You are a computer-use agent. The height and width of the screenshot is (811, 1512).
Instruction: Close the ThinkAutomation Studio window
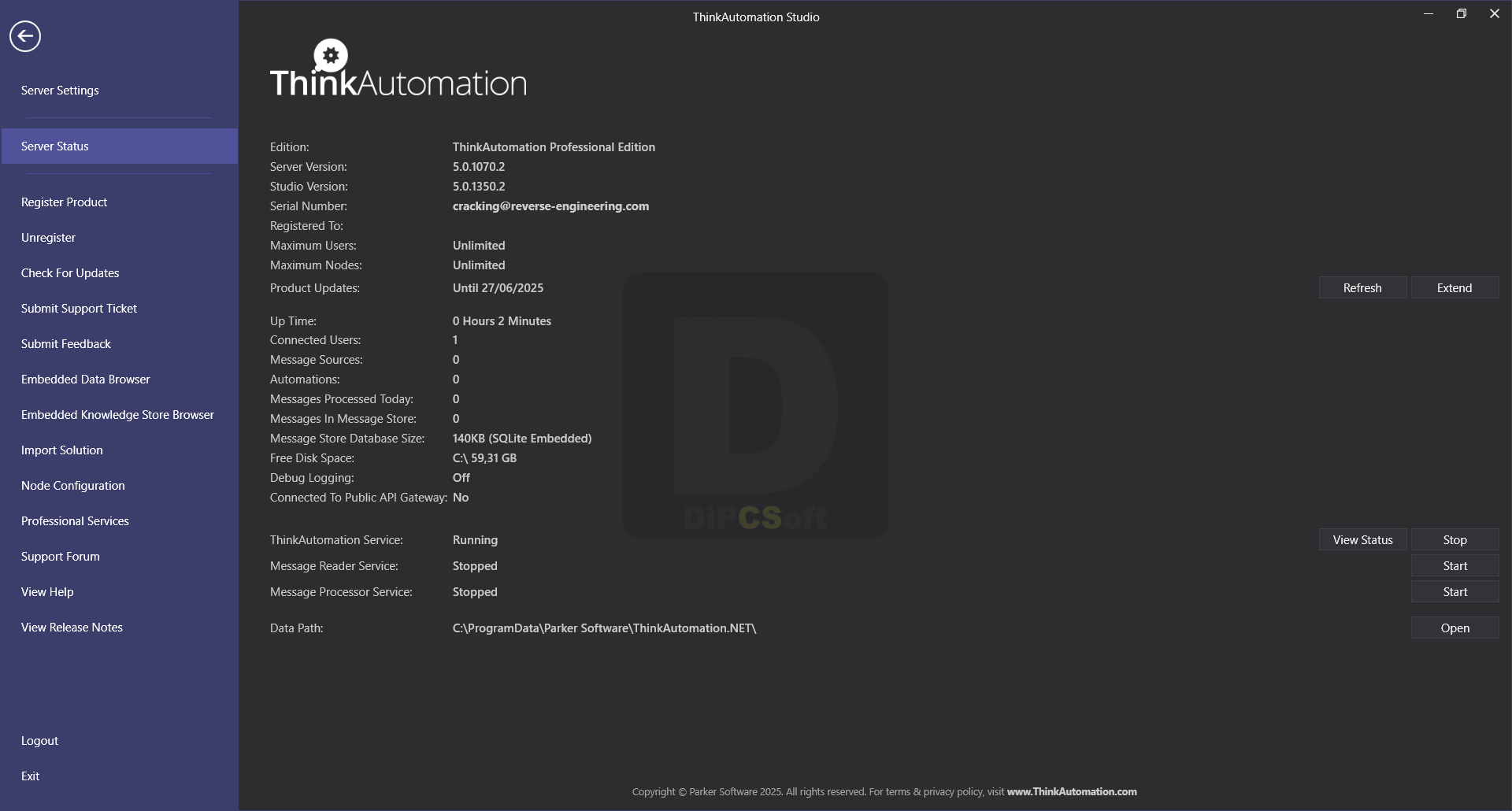[1495, 14]
